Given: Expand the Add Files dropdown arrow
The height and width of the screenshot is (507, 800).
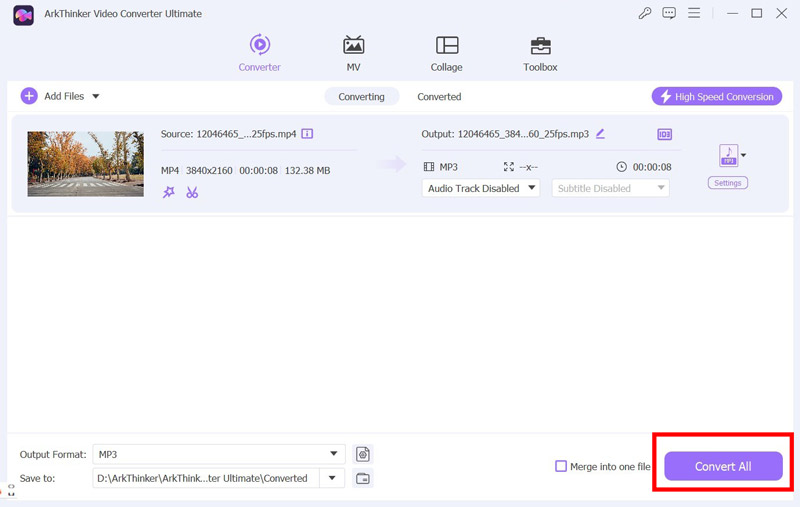Looking at the screenshot, I should (96, 96).
